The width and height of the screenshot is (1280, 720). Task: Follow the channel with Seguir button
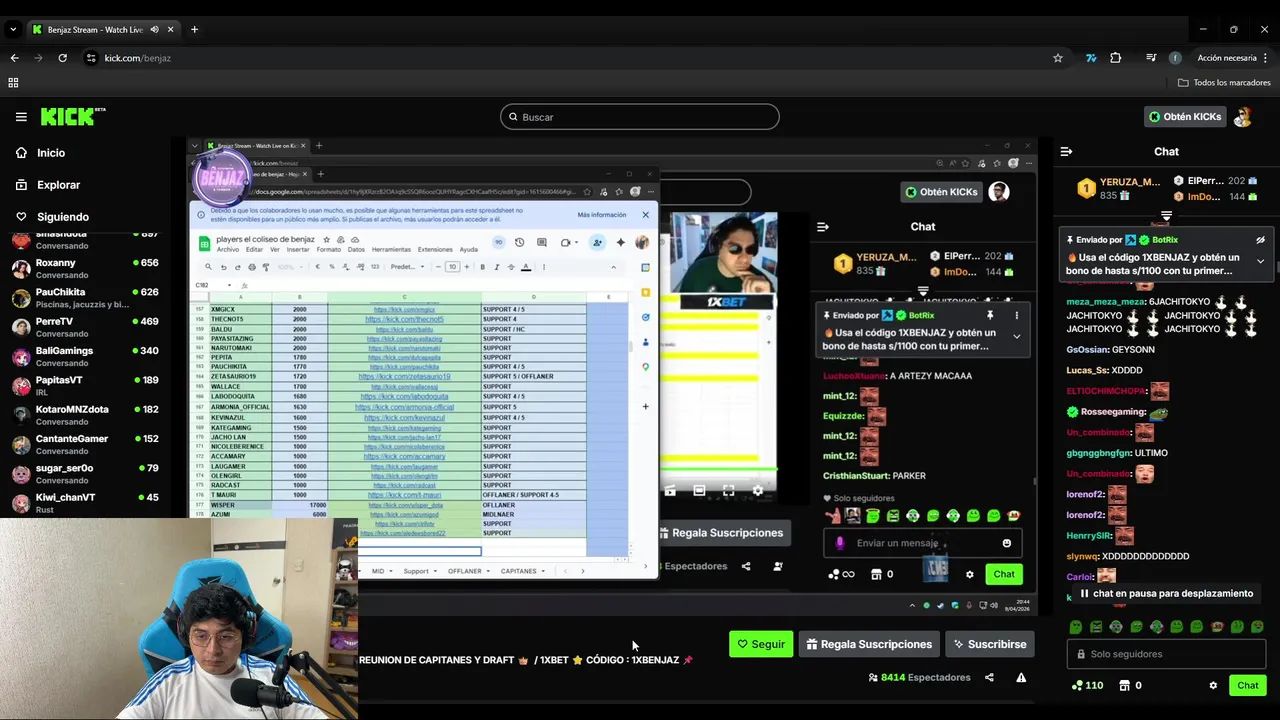point(760,644)
